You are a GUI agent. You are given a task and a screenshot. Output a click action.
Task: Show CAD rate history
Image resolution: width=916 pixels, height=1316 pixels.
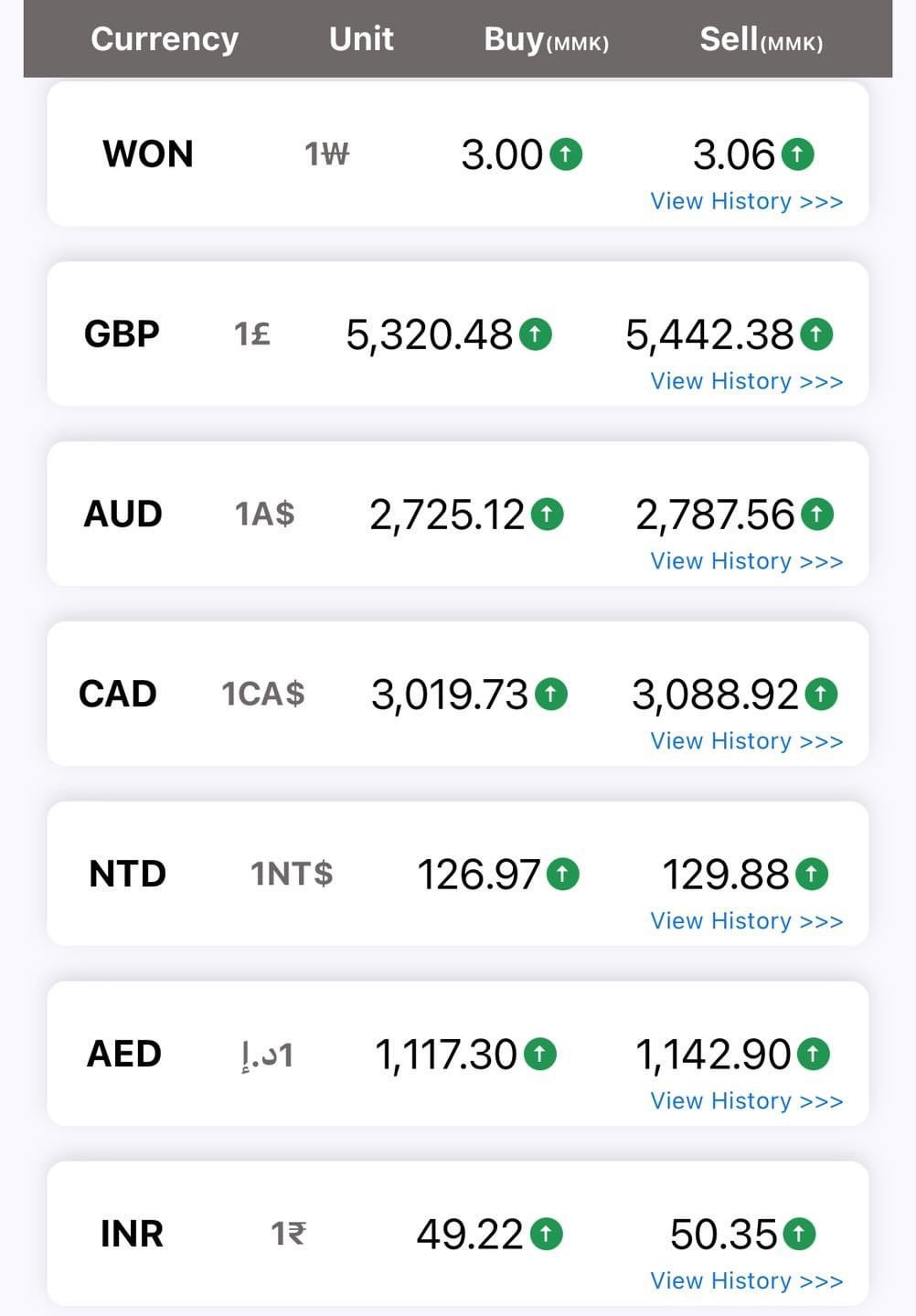[746, 741]
